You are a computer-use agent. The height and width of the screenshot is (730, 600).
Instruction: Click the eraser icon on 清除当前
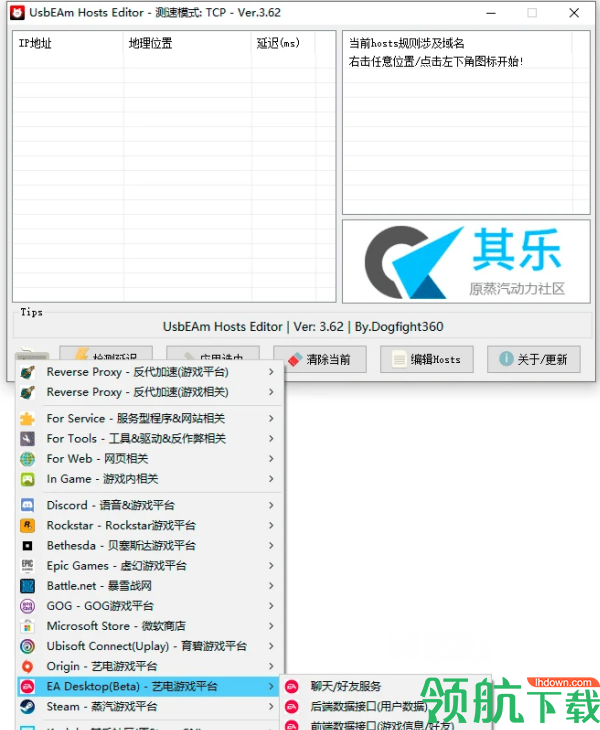pyautogui.click(x=295, y=359)
